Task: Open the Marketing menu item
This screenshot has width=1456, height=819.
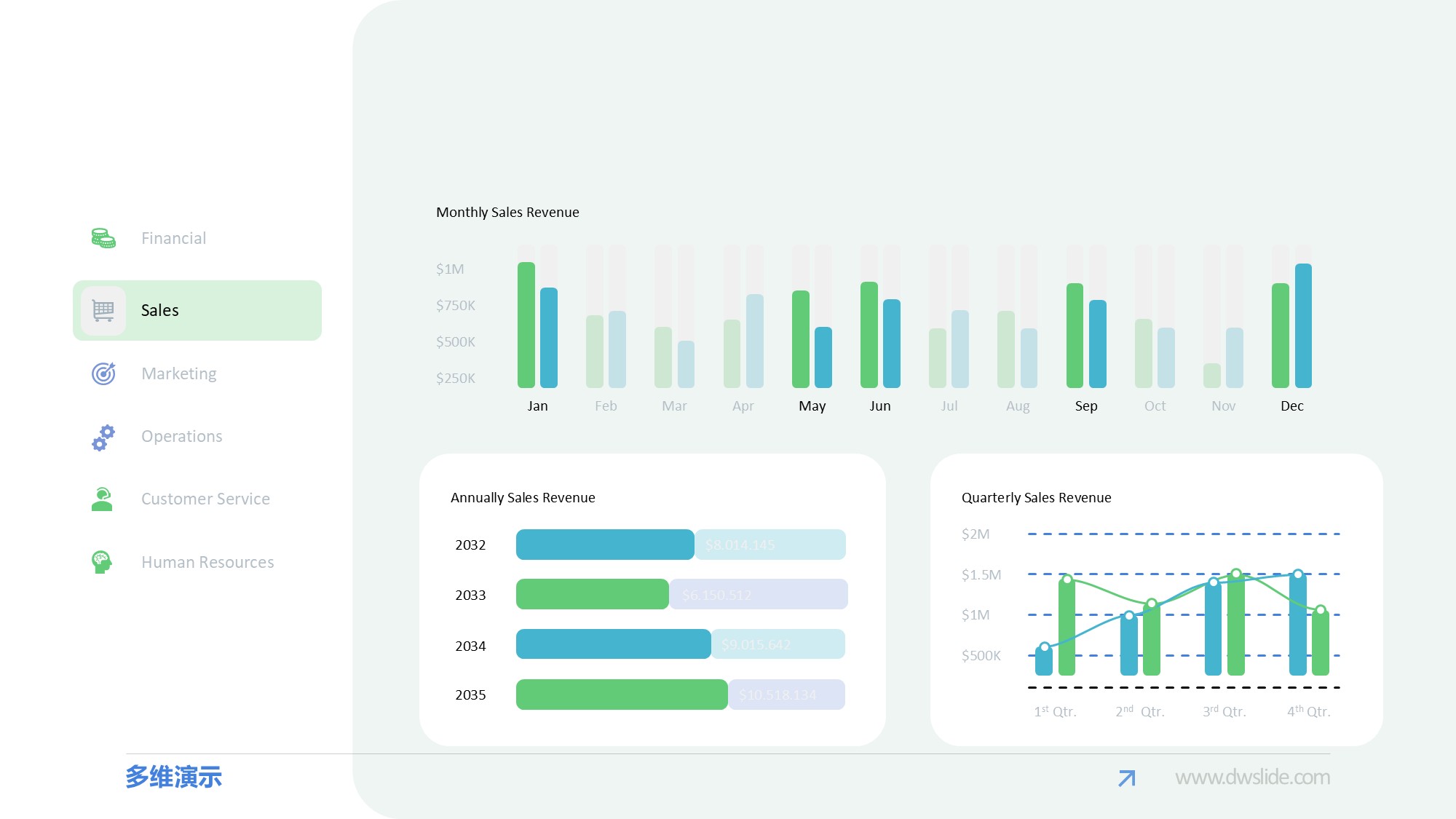Action: point(178,373)
